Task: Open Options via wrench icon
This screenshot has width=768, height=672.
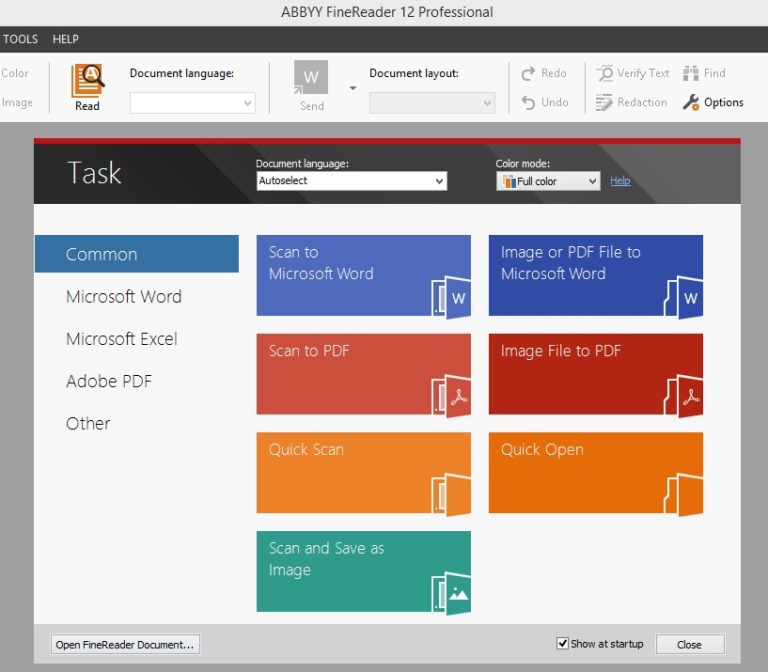Action: [x=691, y=102]
